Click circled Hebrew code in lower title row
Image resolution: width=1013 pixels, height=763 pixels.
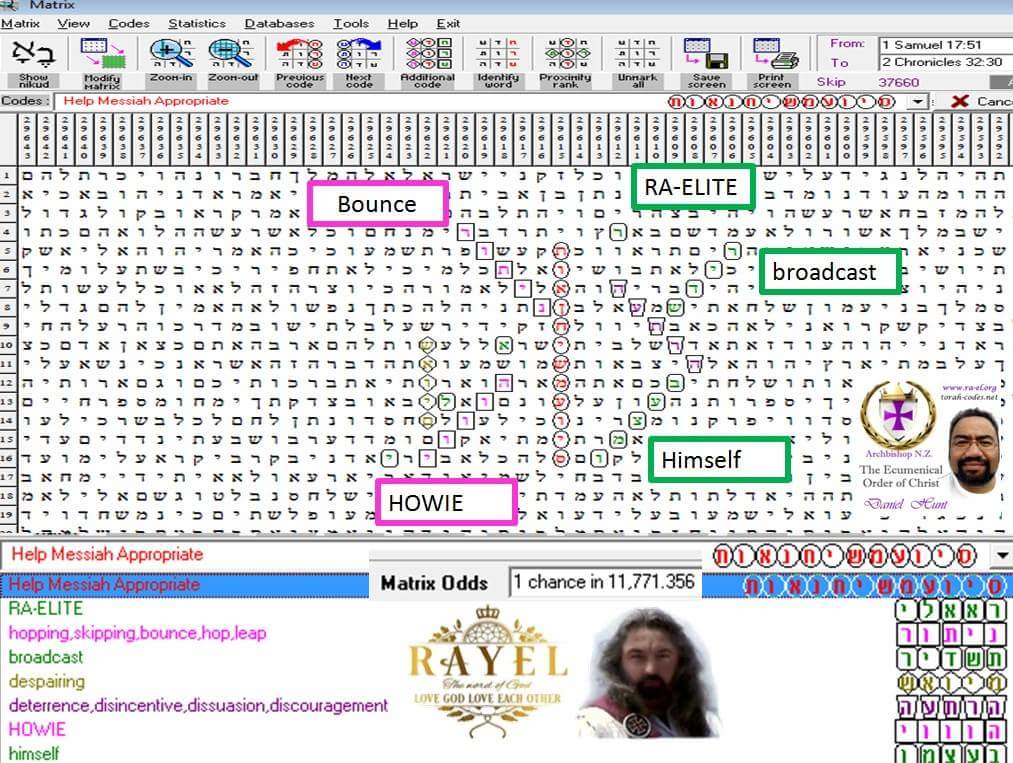tap(845, 556)
